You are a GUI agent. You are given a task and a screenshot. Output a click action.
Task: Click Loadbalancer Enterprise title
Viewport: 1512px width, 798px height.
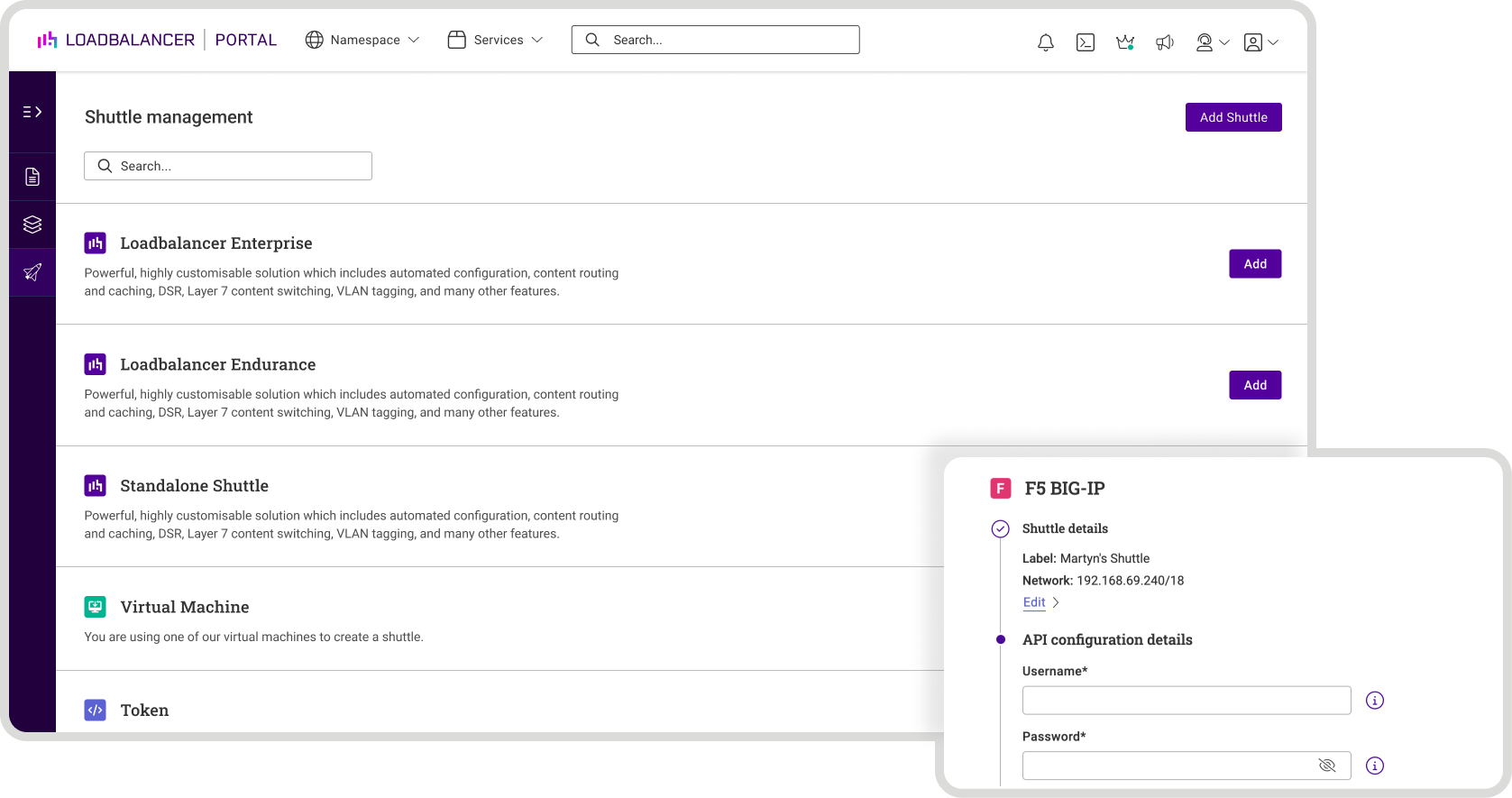[x=216, y=243]
